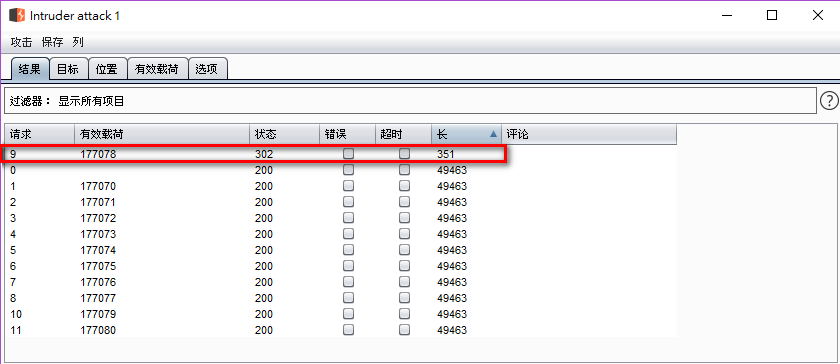The image size is (840, 364).
Task: Select status cell 302
Action: coord(264,154)
